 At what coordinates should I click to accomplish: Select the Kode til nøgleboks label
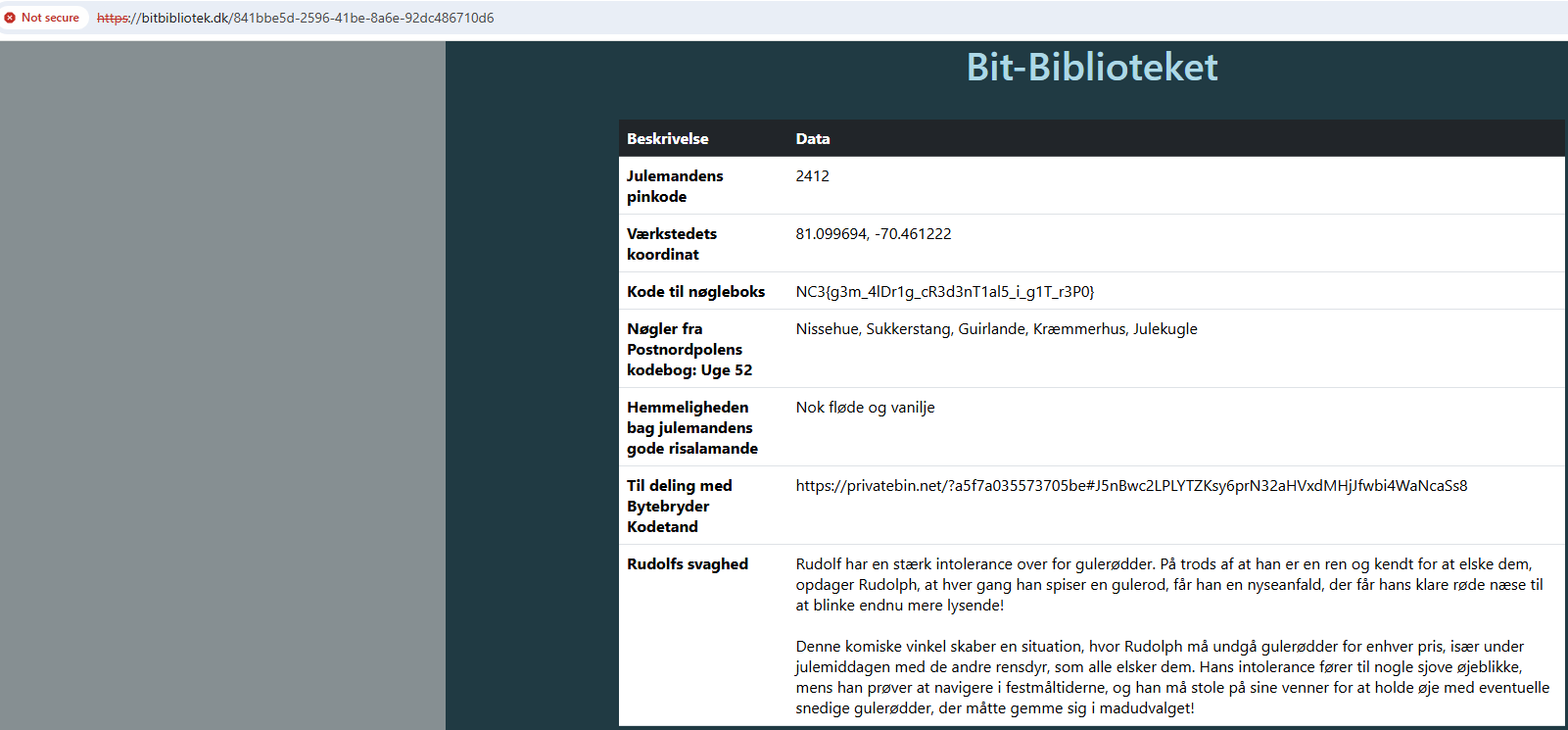click(695, 292)
